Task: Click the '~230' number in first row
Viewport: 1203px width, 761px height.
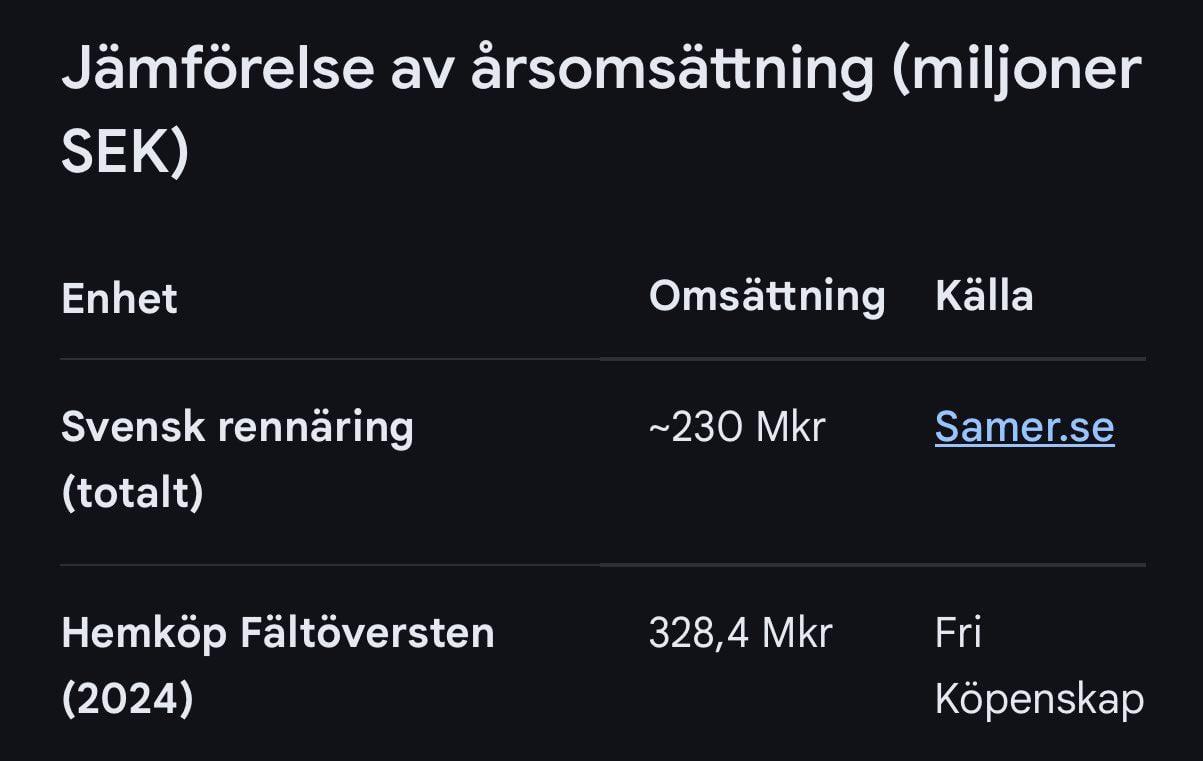Action: [695, 428]
